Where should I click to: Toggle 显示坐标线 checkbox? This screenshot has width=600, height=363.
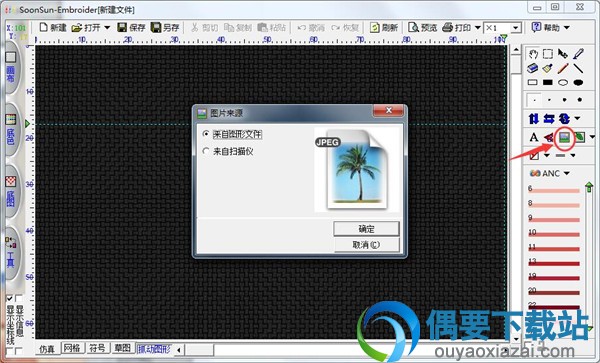(10, 298)
